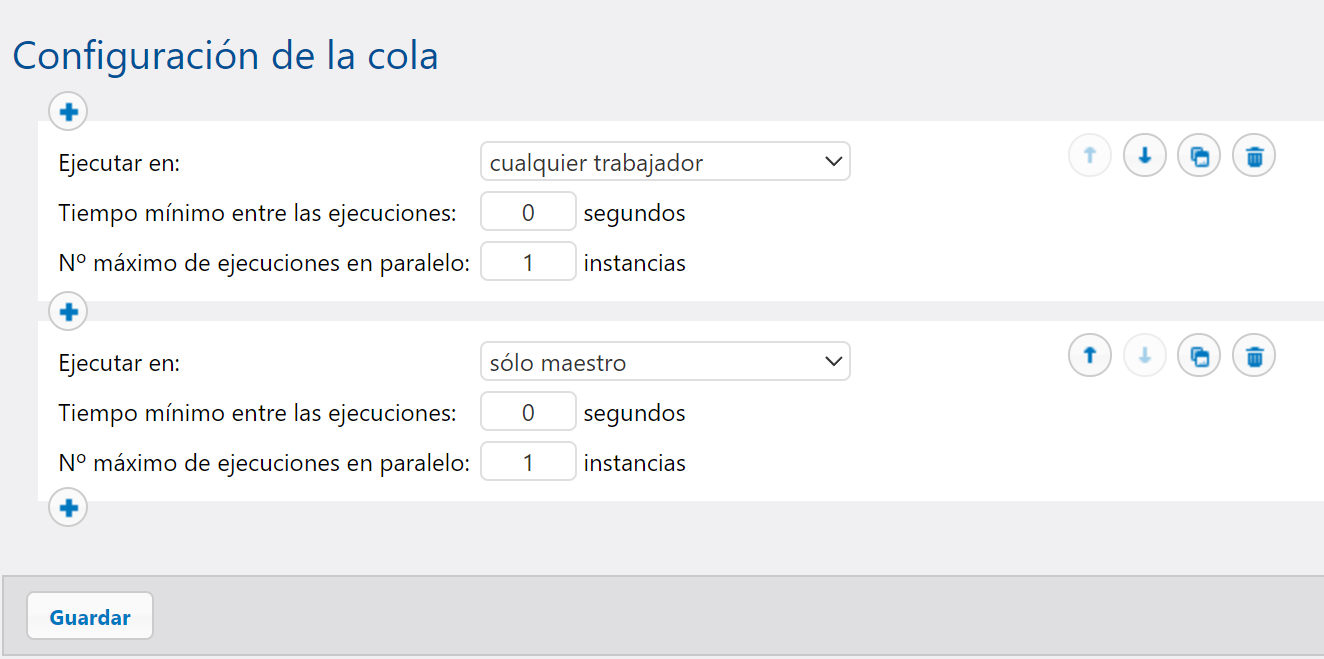This screenshot has width=1324, height=659.
Task: Add a new queue step above the first block
Action: point(68,111)
